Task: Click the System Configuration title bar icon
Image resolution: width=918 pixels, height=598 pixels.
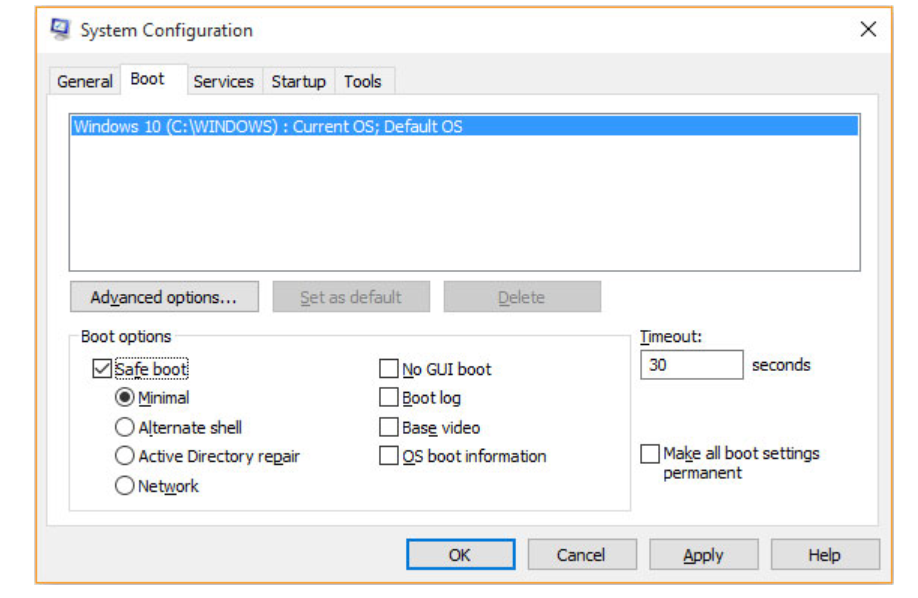Action: click(61, 29)
